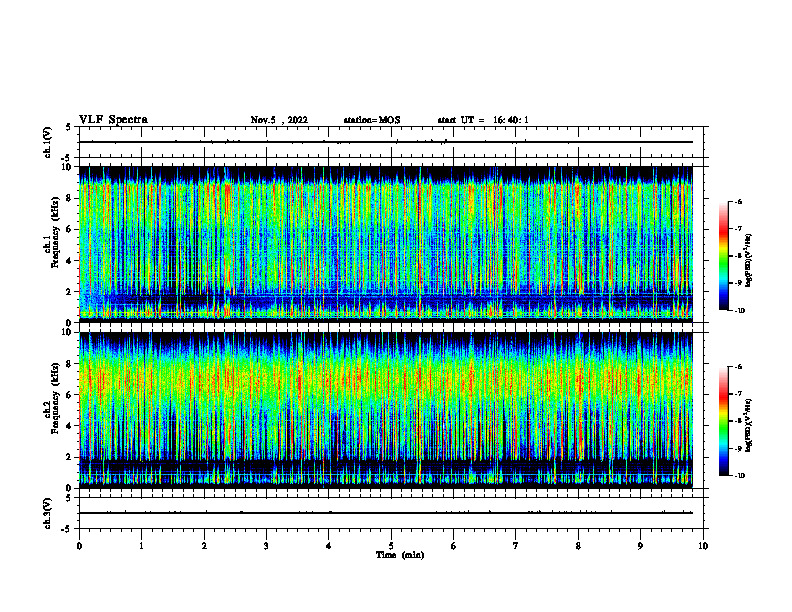This screenshot has width=792, height=612.
Task: Click the '-10' tick on the ch.2 colorbar
Action: tap(739, 476)
